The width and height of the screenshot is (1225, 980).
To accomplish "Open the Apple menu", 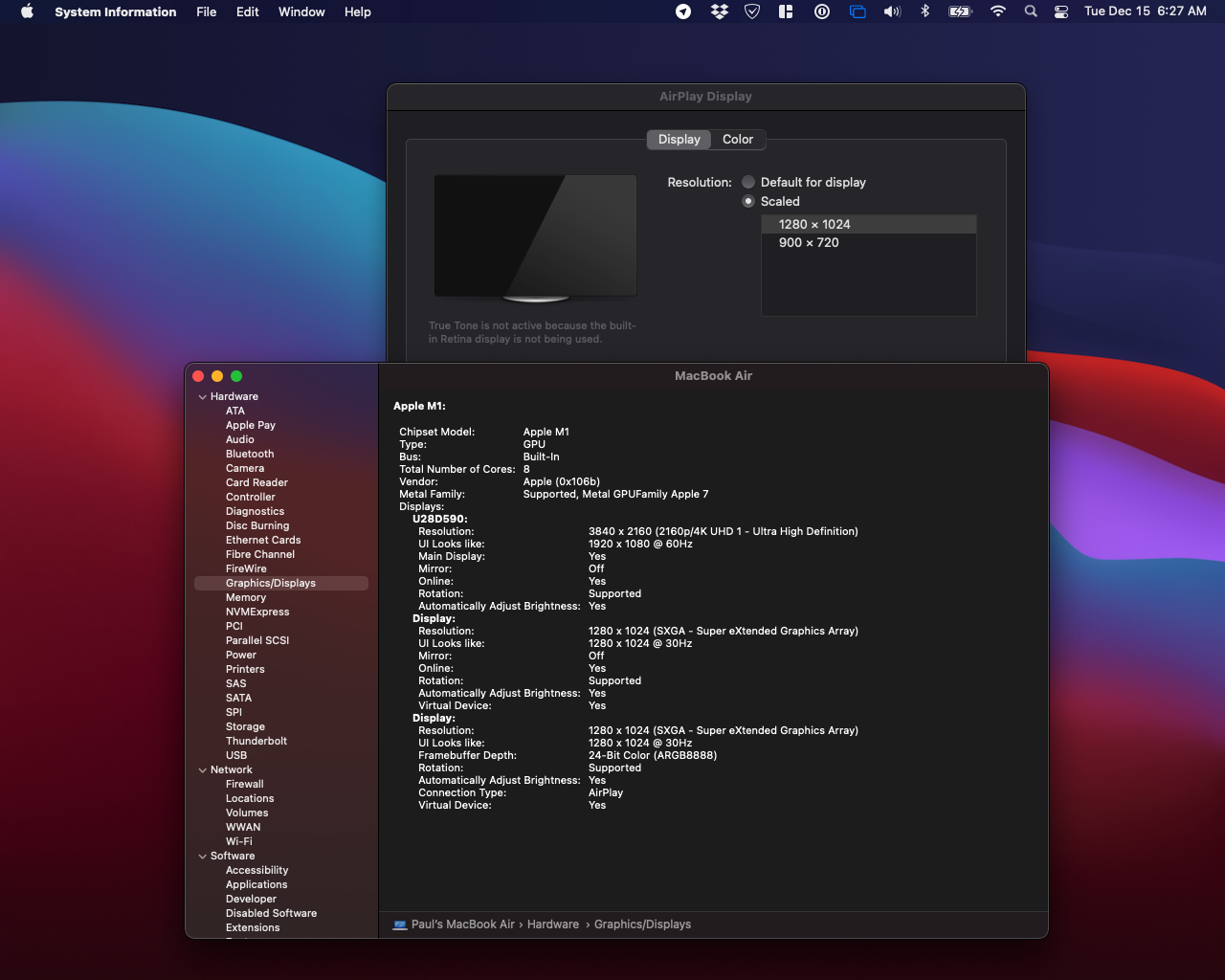I will (26, 12).
